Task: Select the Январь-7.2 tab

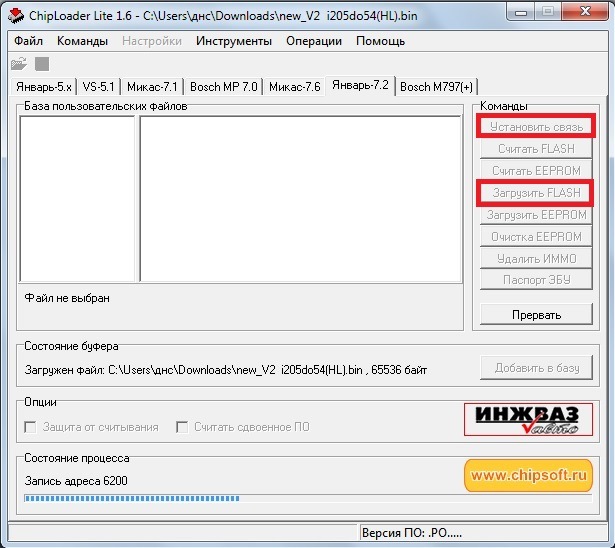Action: 360,85
